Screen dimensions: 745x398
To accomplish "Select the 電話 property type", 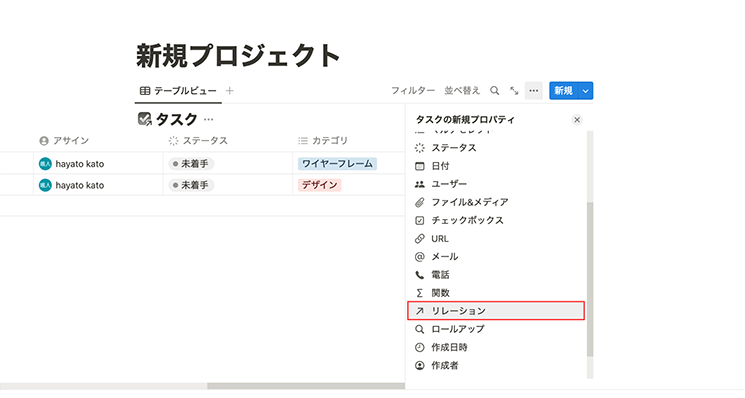I will click(x=496, y=275).
